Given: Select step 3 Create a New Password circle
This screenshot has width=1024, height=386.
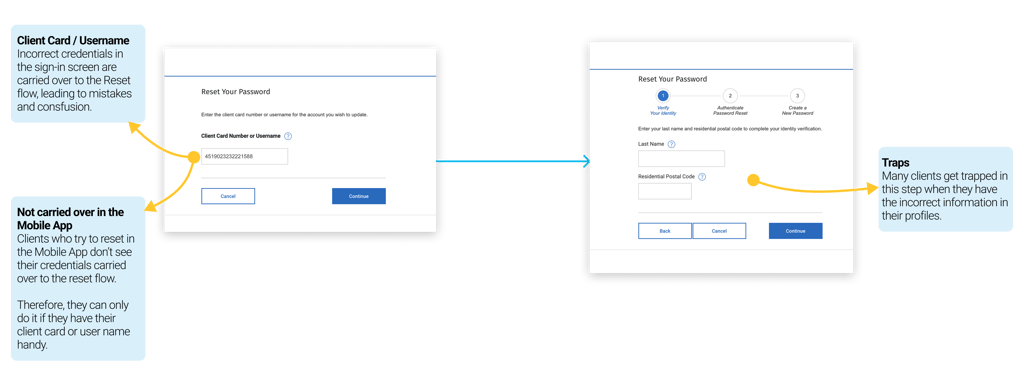Looking at the screenshot, I should coord(797,95).
